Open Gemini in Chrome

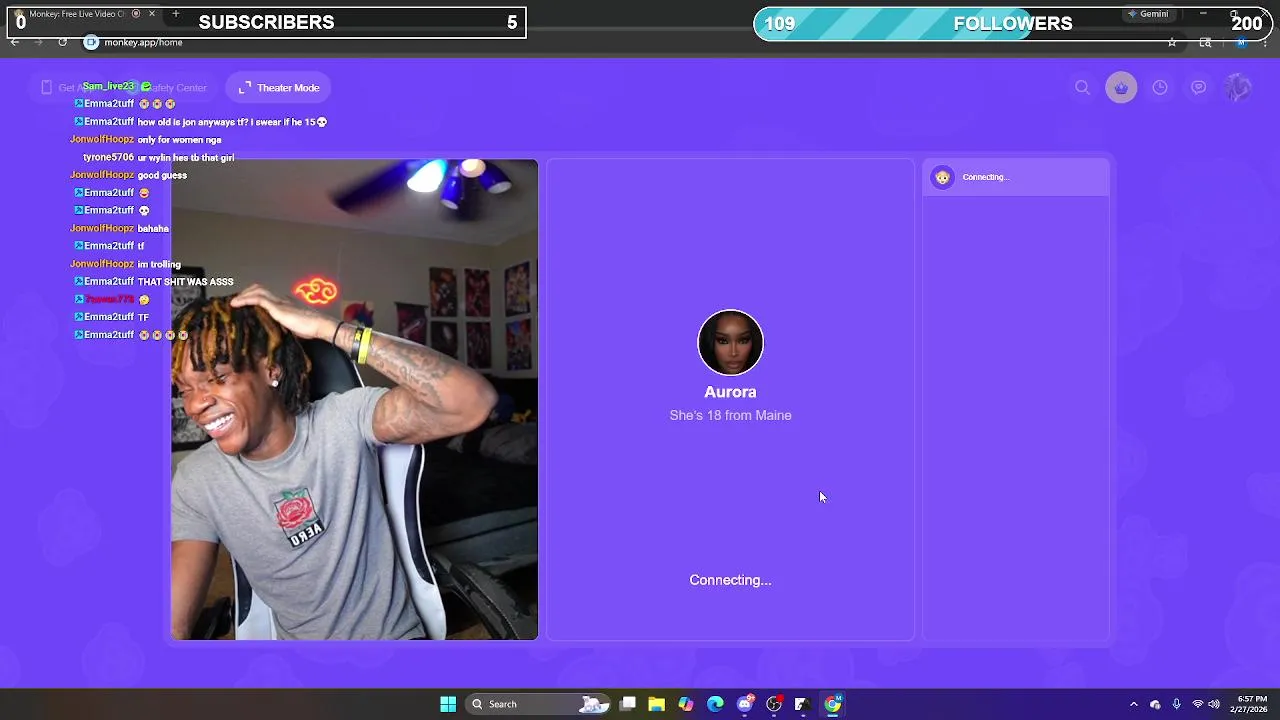click(x=1147, y=14)
